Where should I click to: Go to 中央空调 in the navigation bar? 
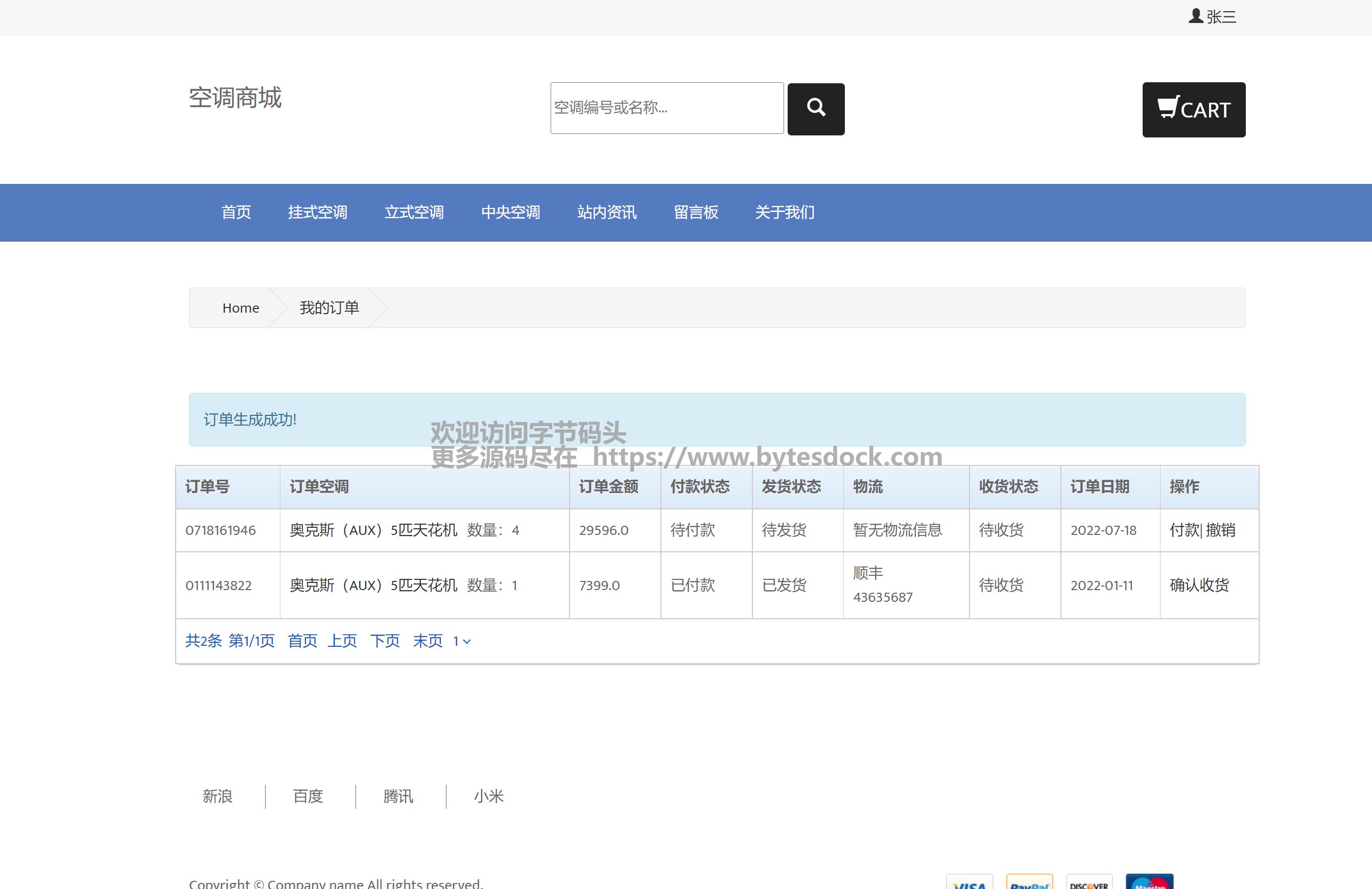point(510,213)
